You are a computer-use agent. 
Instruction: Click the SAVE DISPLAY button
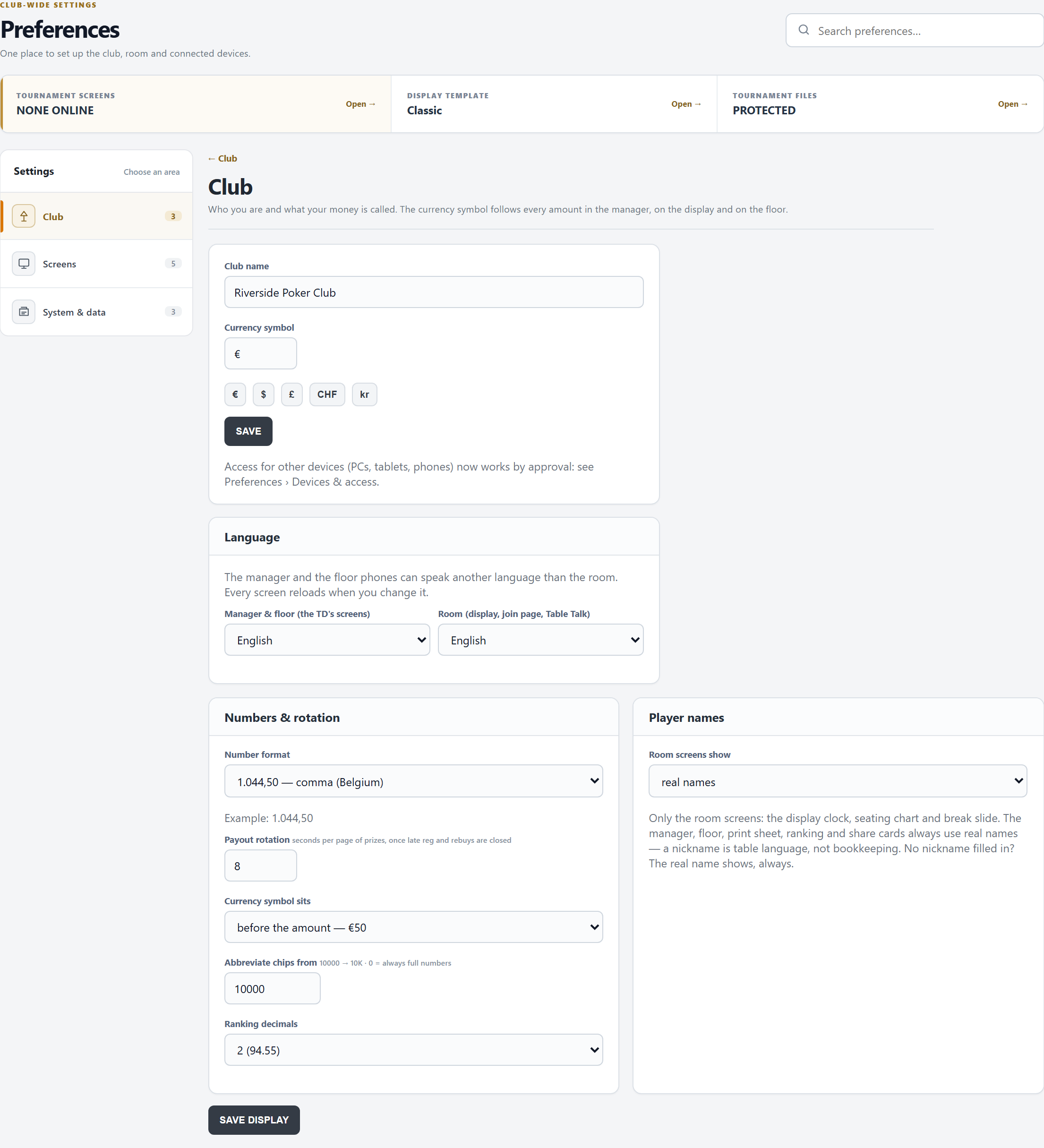pos(254,1120)
